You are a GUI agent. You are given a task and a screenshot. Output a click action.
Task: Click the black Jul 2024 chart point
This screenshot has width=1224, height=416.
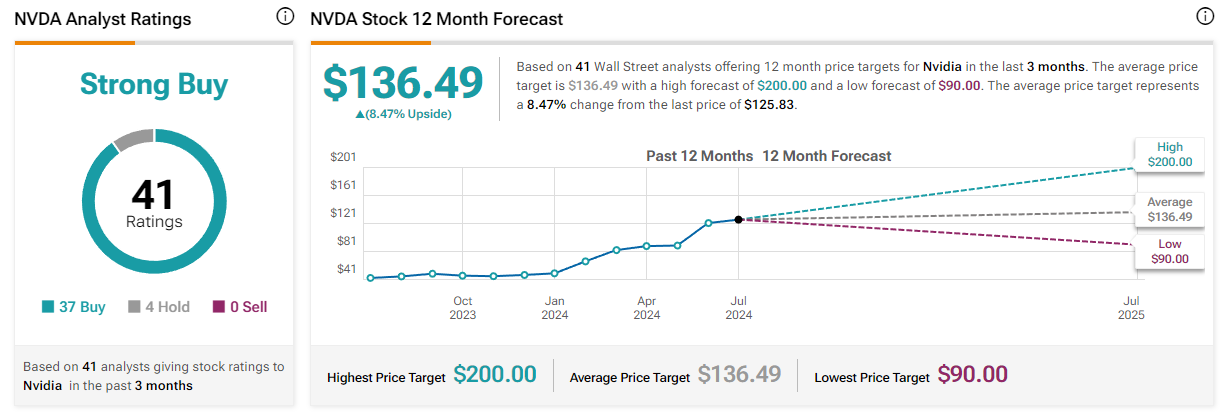click(x=738, y=219)
